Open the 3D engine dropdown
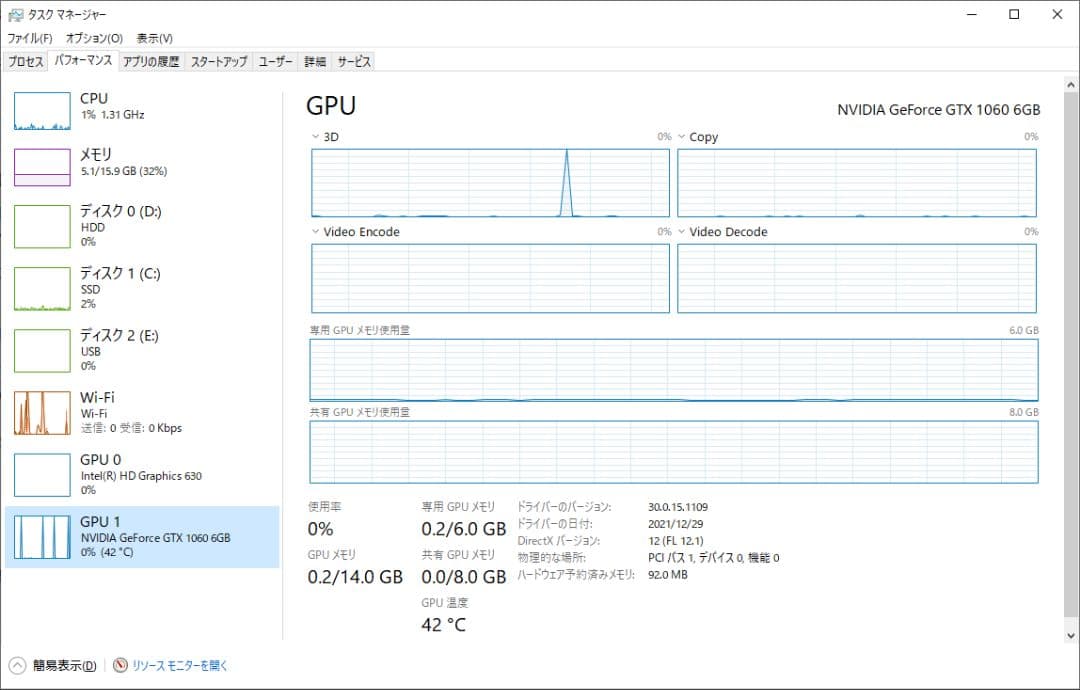 click(316, 136)
